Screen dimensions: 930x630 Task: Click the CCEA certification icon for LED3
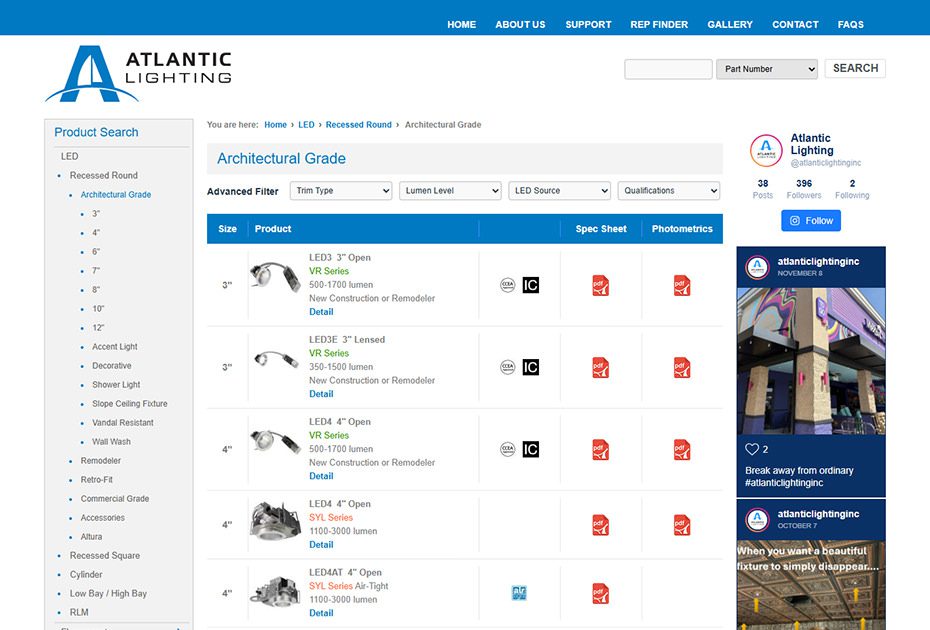(508, 285)
